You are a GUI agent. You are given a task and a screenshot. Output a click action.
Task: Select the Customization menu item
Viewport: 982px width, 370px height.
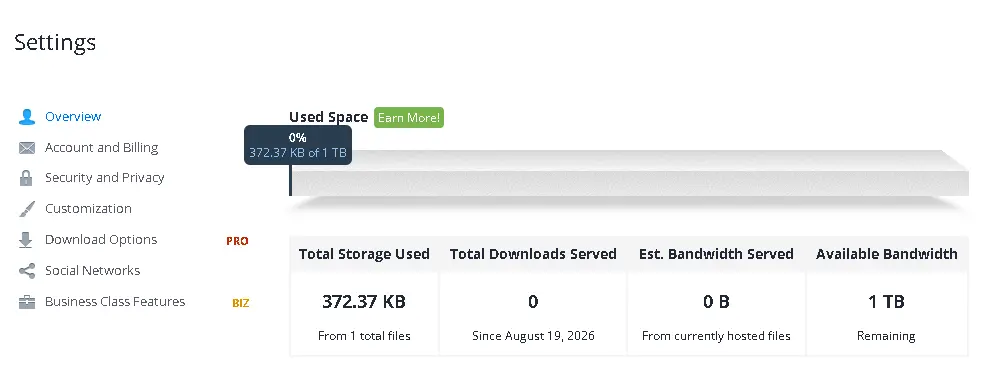88,208
